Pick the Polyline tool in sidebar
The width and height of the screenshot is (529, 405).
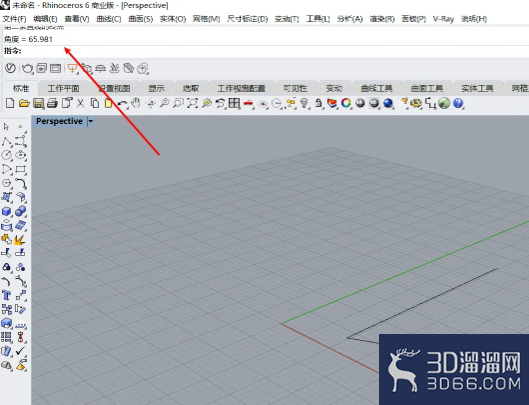(6, 141)
